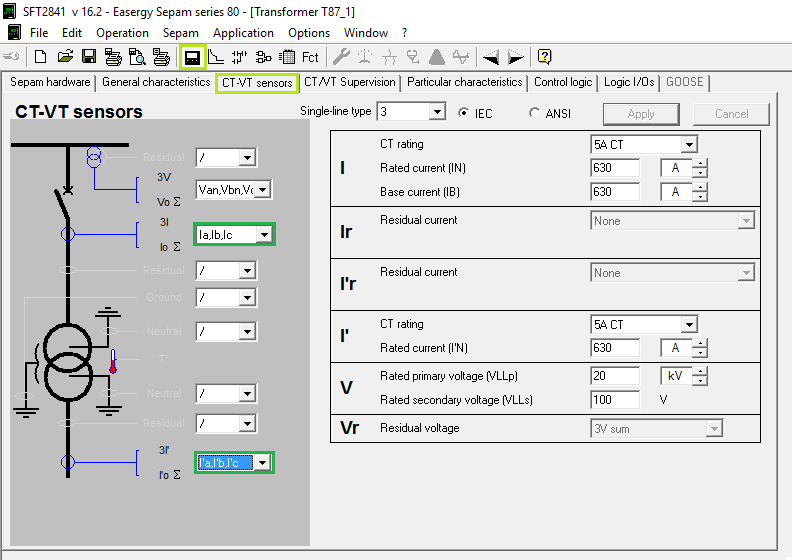Open the topmost Residual dropdown by busbar
Image resolution: width=792 pixels, height=560 pixels.
(x=247, y=158)
